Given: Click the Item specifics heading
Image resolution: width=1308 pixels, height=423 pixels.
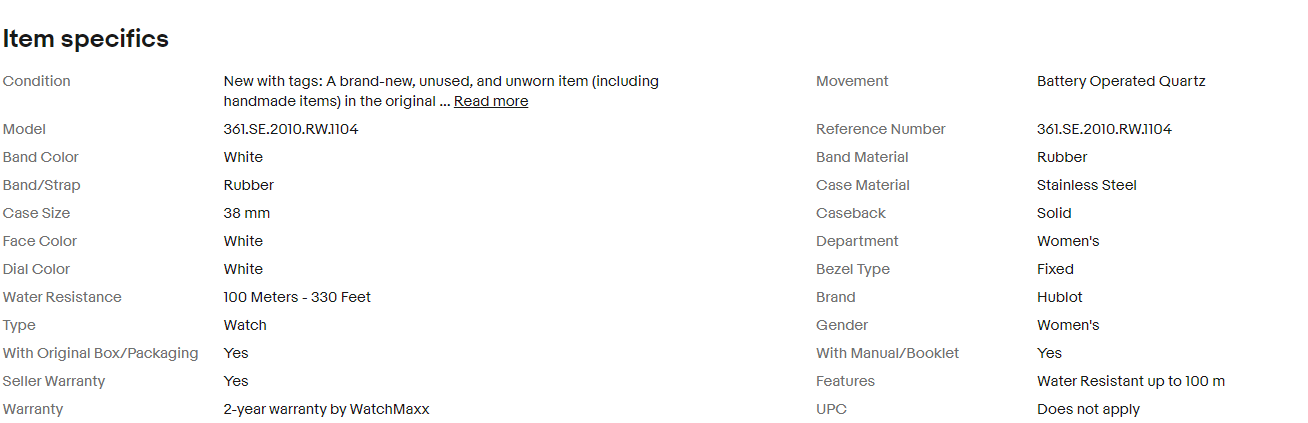Looking at the screenshot, I should (85, 39).
